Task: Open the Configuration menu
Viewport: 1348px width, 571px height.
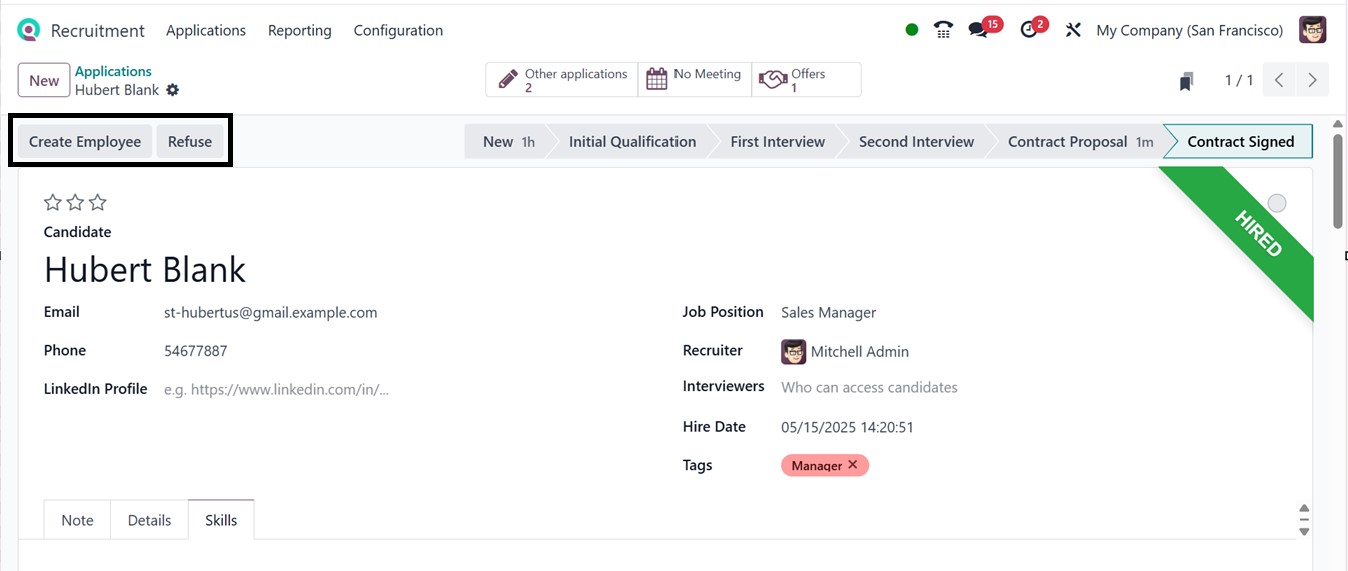Action: tap(398, 30)
